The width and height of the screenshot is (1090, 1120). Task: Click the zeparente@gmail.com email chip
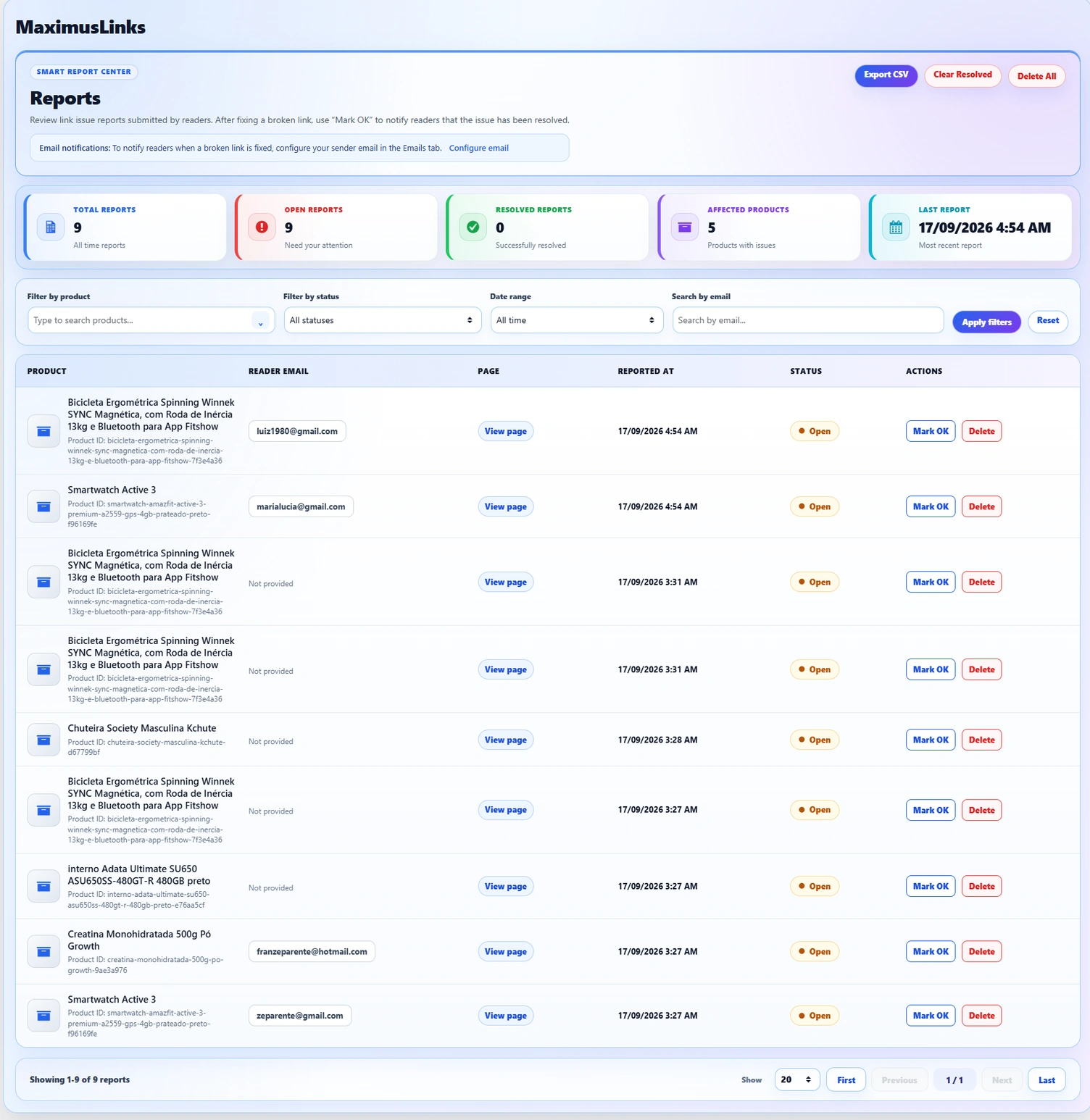point(300,1016)
